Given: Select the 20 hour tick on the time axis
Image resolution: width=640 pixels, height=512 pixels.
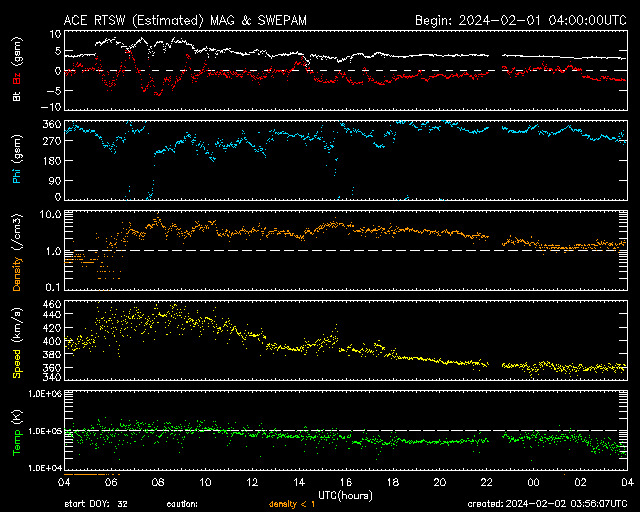Looking at the screenshot, I should click(440, 482).
